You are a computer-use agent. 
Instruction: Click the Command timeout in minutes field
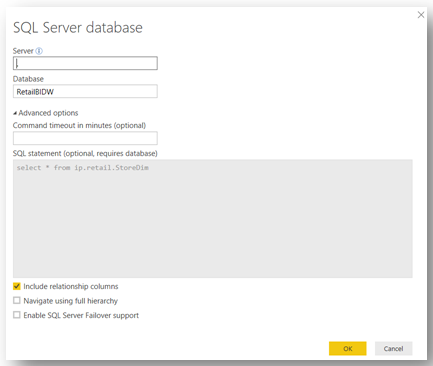tap(85, 138)
